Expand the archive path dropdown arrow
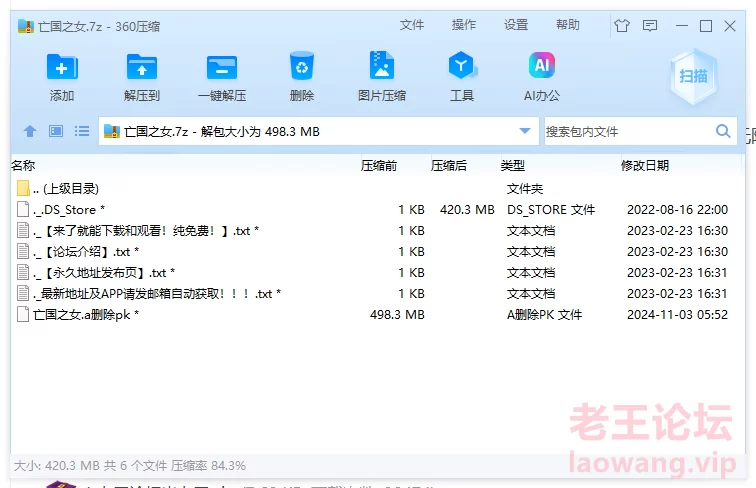This screenshot has height=488, width=756. (526, 131)
